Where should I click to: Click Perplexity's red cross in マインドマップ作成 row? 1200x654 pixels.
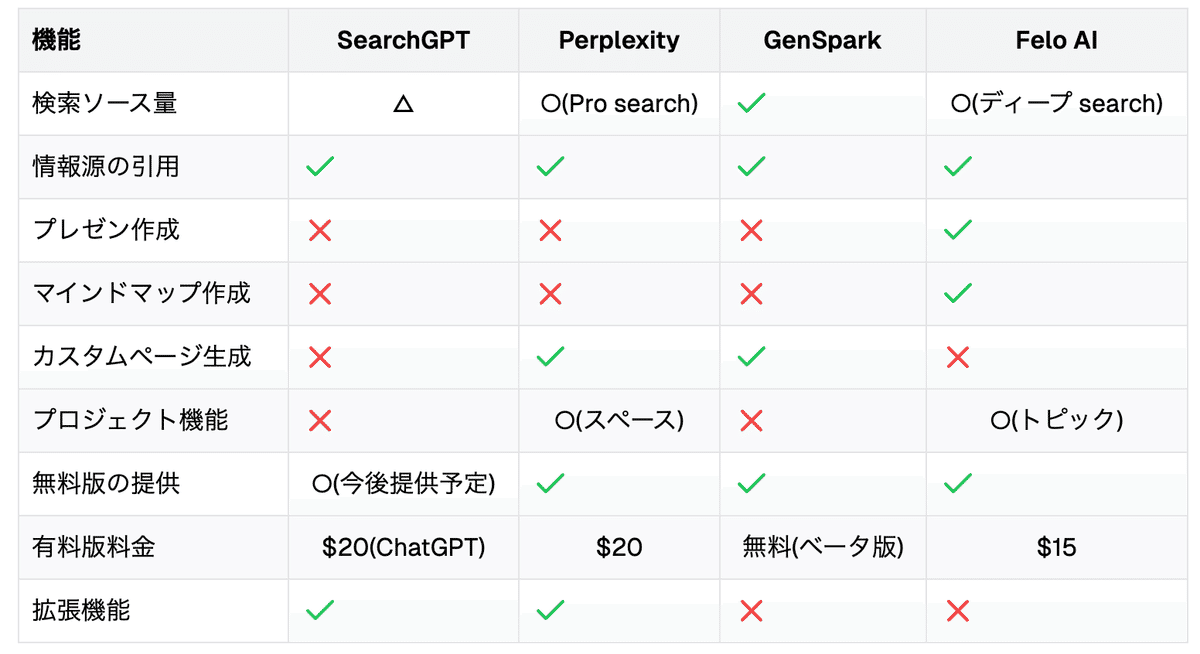(x=550, y=294)
